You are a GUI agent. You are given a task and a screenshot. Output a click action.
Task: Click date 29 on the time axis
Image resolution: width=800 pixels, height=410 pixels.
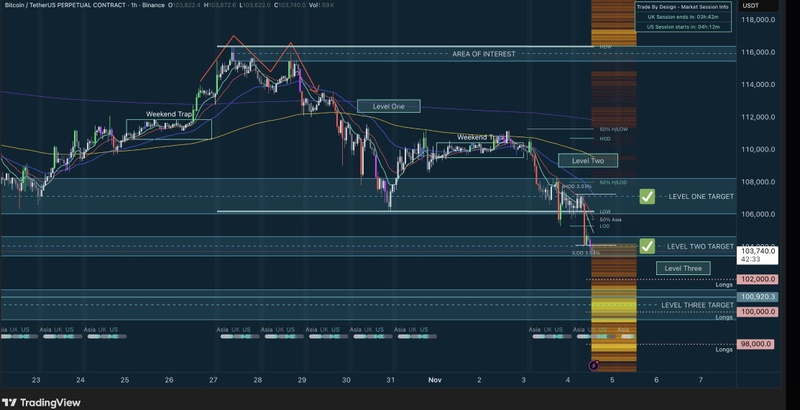pos(302,380)
